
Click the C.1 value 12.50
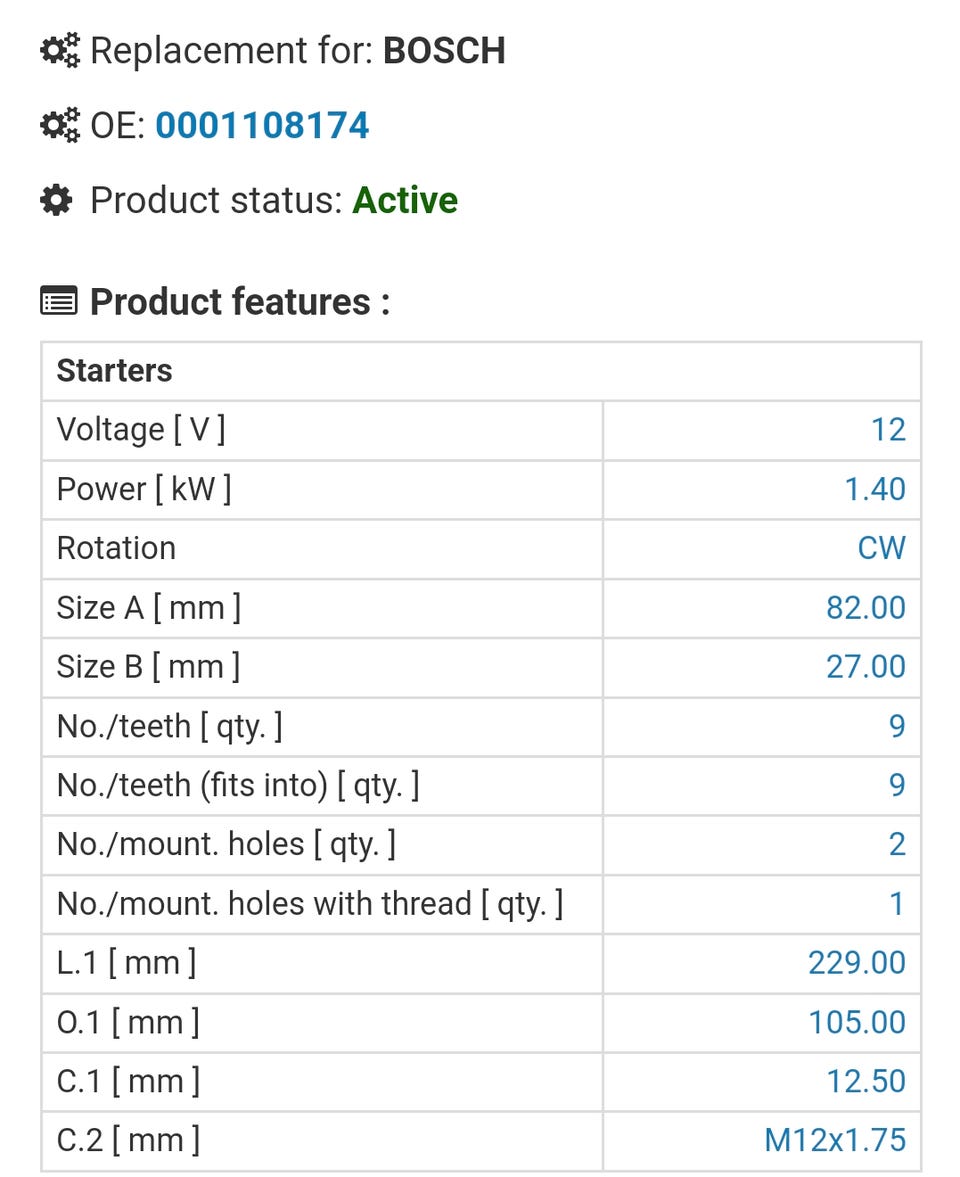tap(866, 1081)
